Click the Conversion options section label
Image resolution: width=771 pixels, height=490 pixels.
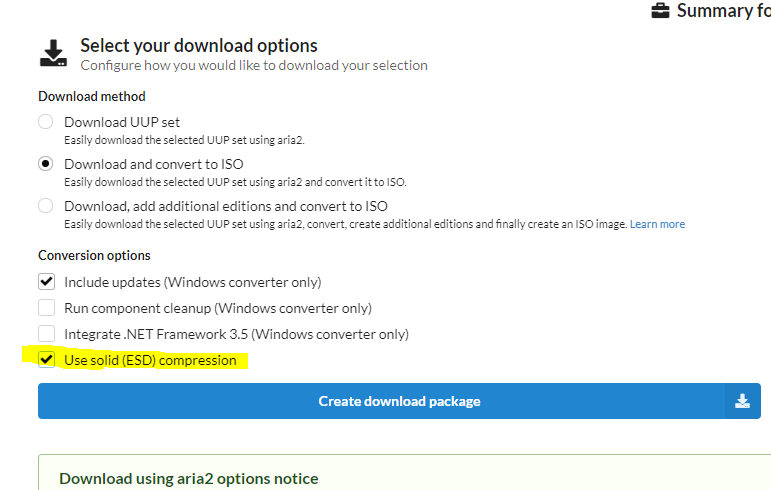[x=94, y=255]
